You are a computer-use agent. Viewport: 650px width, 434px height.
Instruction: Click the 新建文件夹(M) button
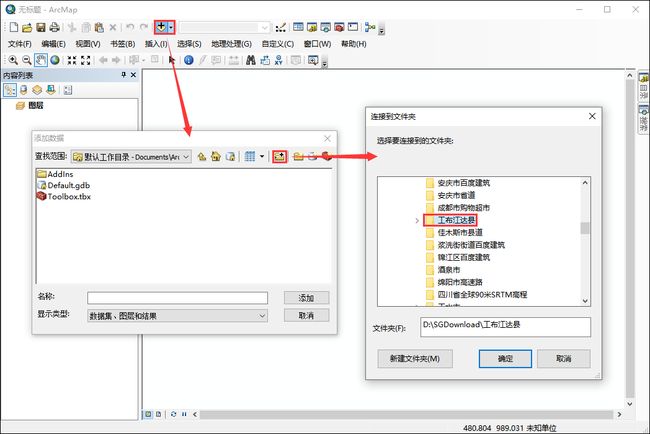415,359
